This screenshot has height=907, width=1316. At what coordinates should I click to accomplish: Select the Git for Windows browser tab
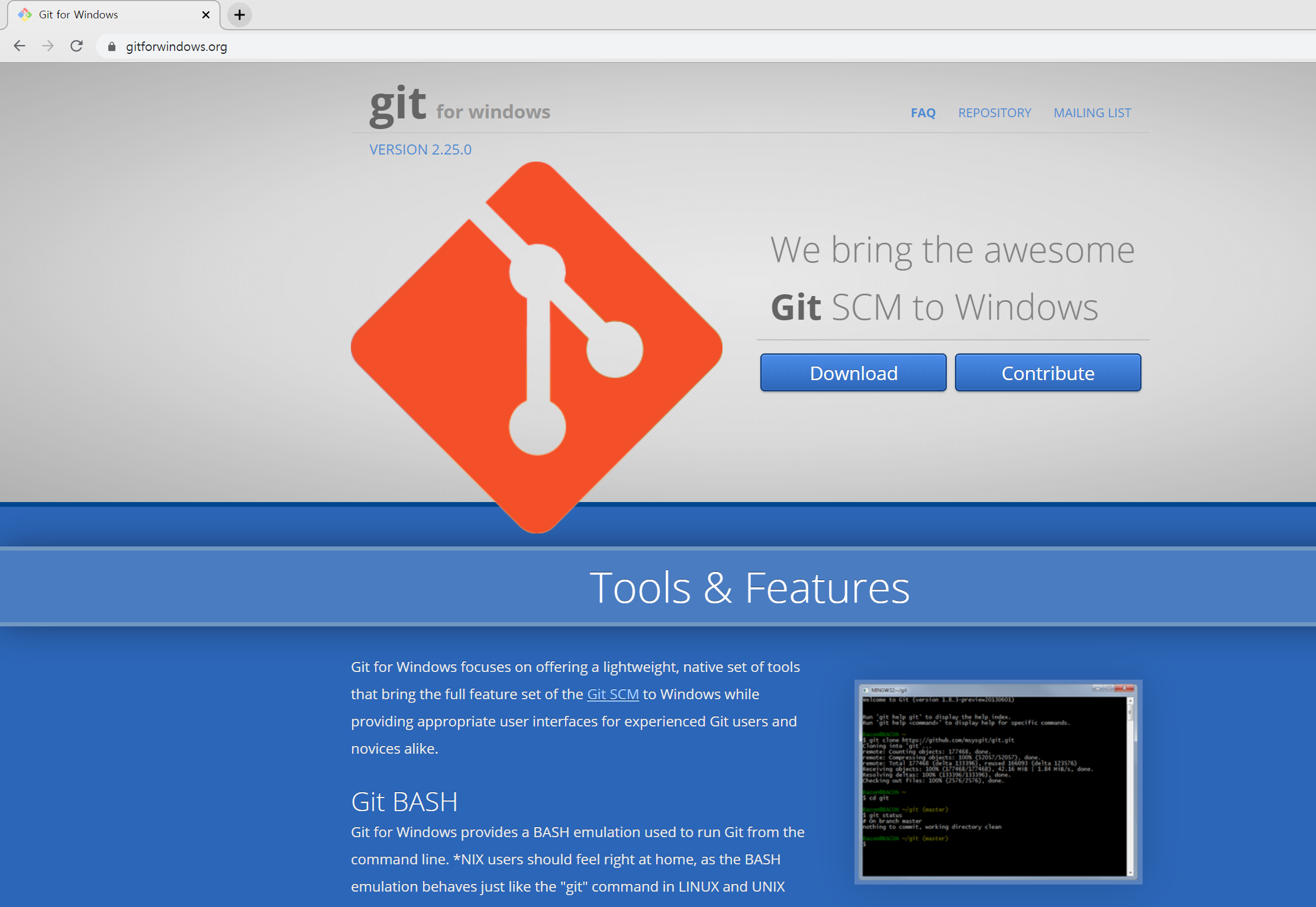click(107, 15)
